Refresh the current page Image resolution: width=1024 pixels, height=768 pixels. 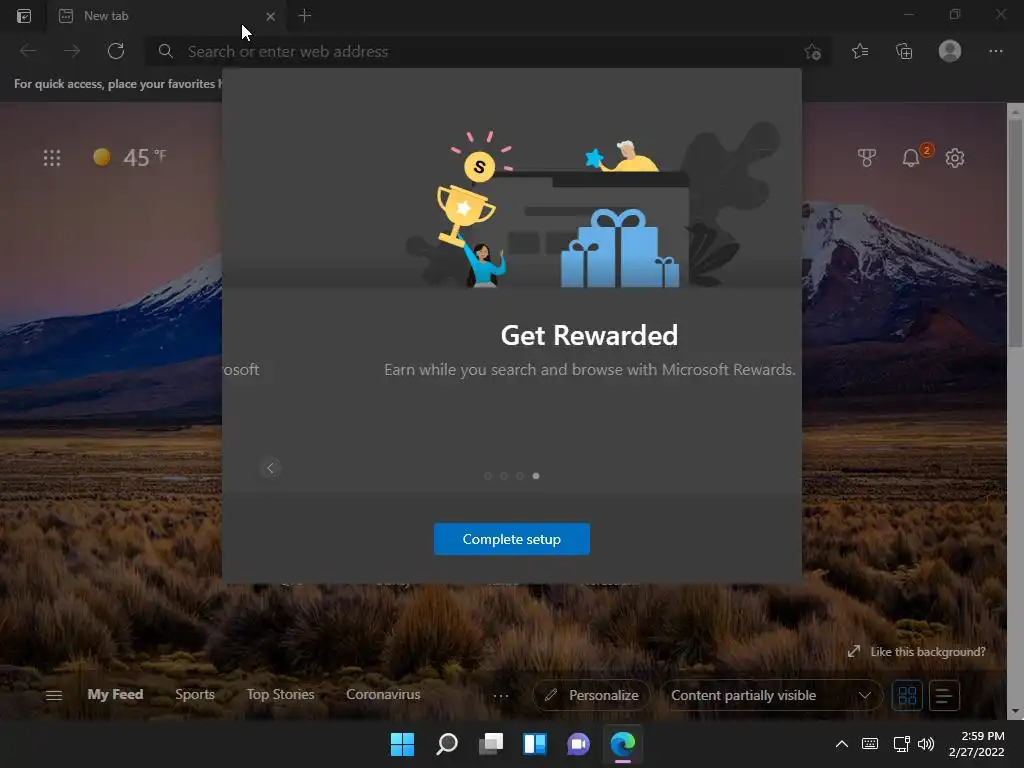click(x=116, y=51)
